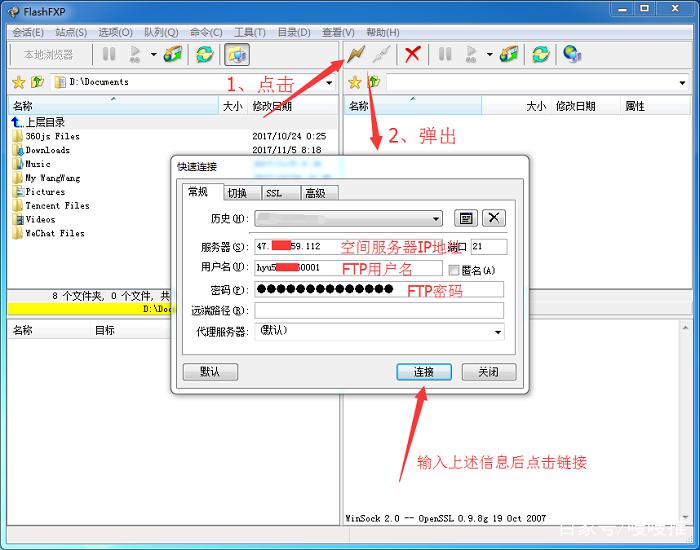Click pause icon in local toolbar
Image resolution: width=700 pixels, height=550 pixels.
tap(109, 54)
